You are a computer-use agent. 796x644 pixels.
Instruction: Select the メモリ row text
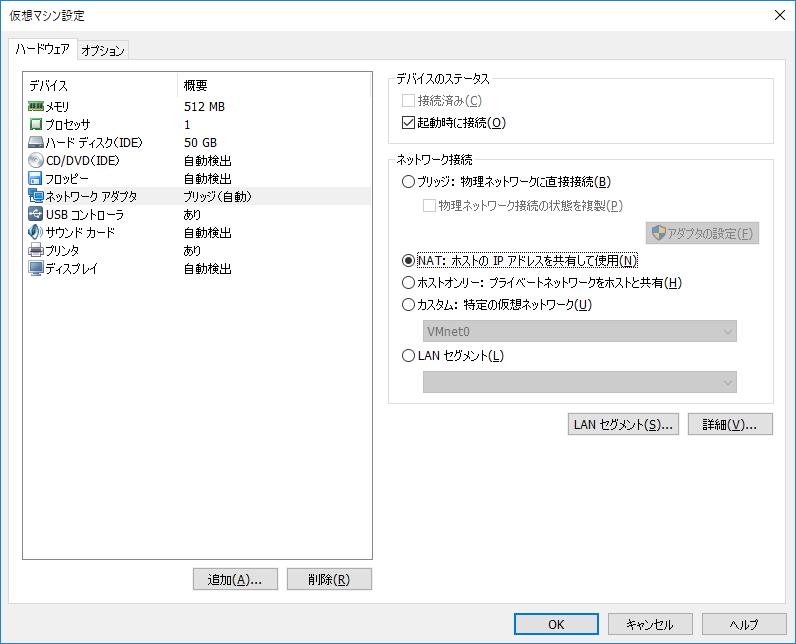click(57, 107)
